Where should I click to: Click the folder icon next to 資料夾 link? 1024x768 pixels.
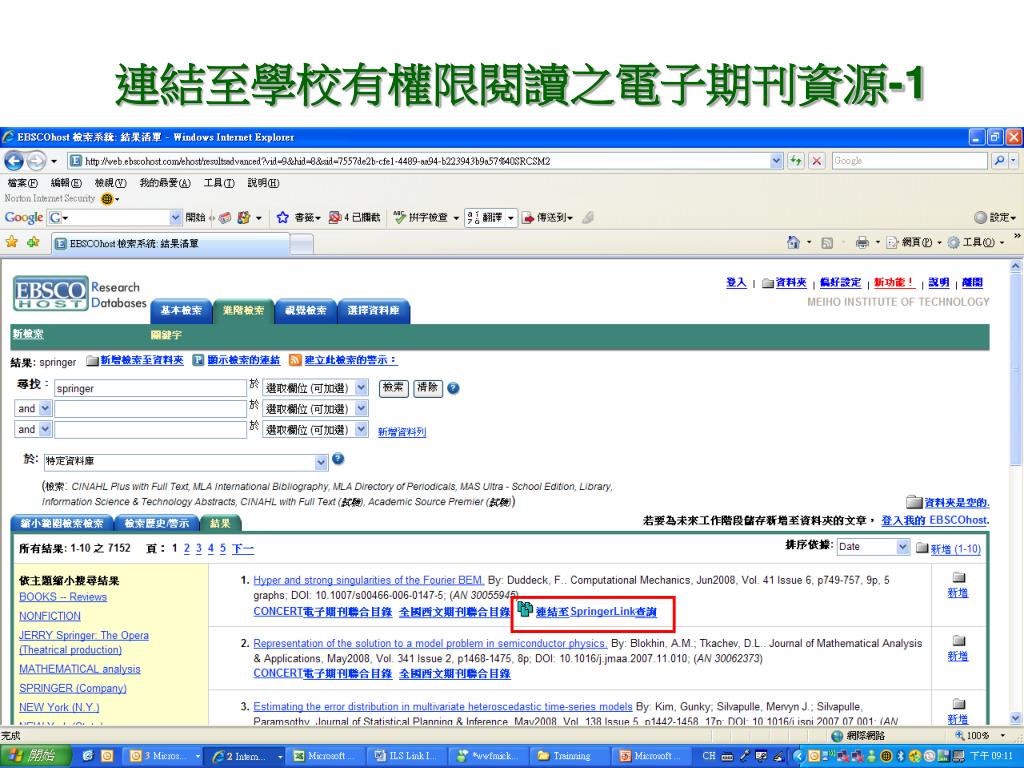click(x=768, y=283)
